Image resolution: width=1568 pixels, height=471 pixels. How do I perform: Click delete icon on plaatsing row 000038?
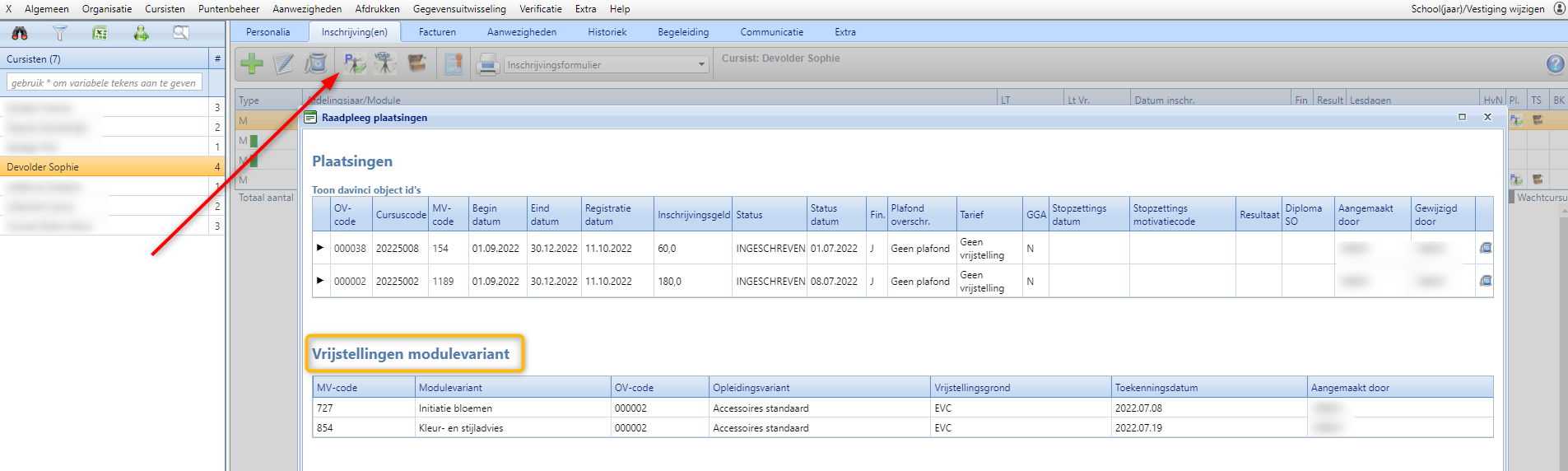click(1486, 248)
